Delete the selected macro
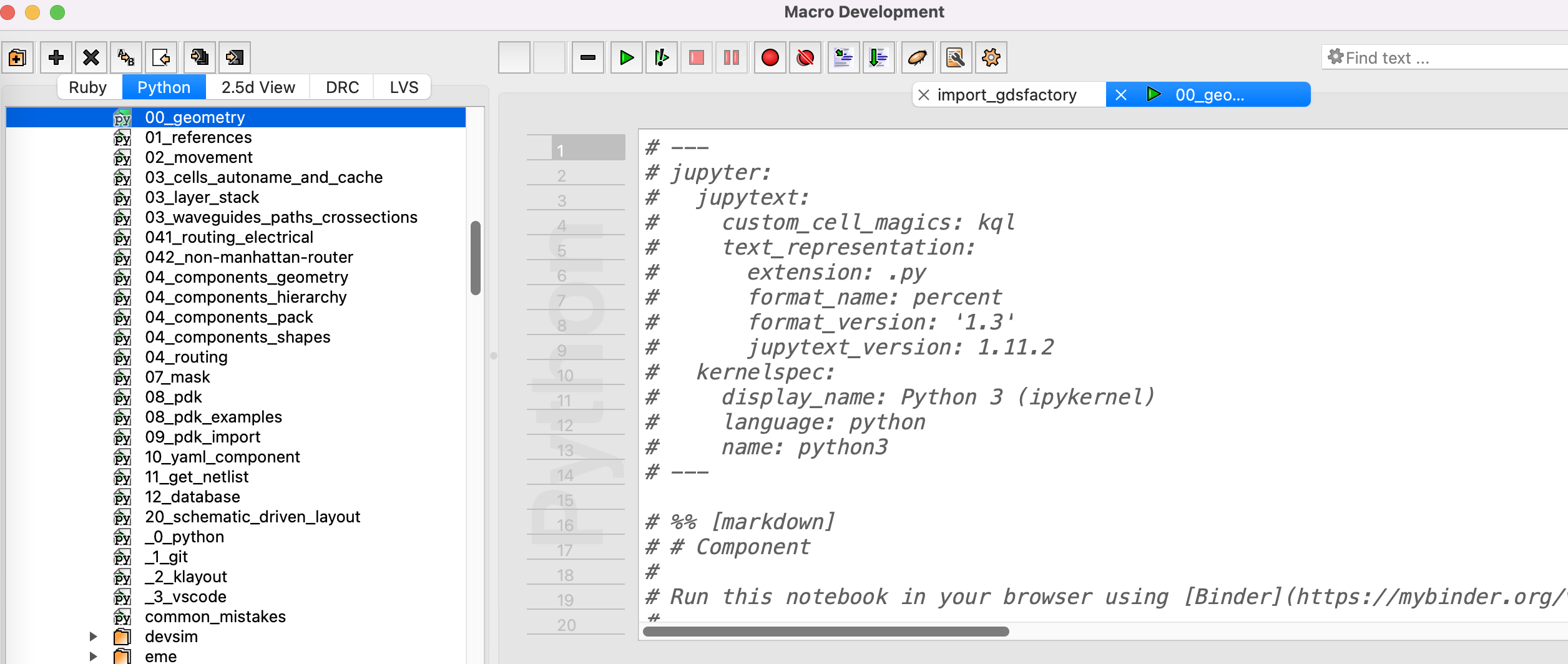Screen dimensions: 1568x664 coord(91,57)
